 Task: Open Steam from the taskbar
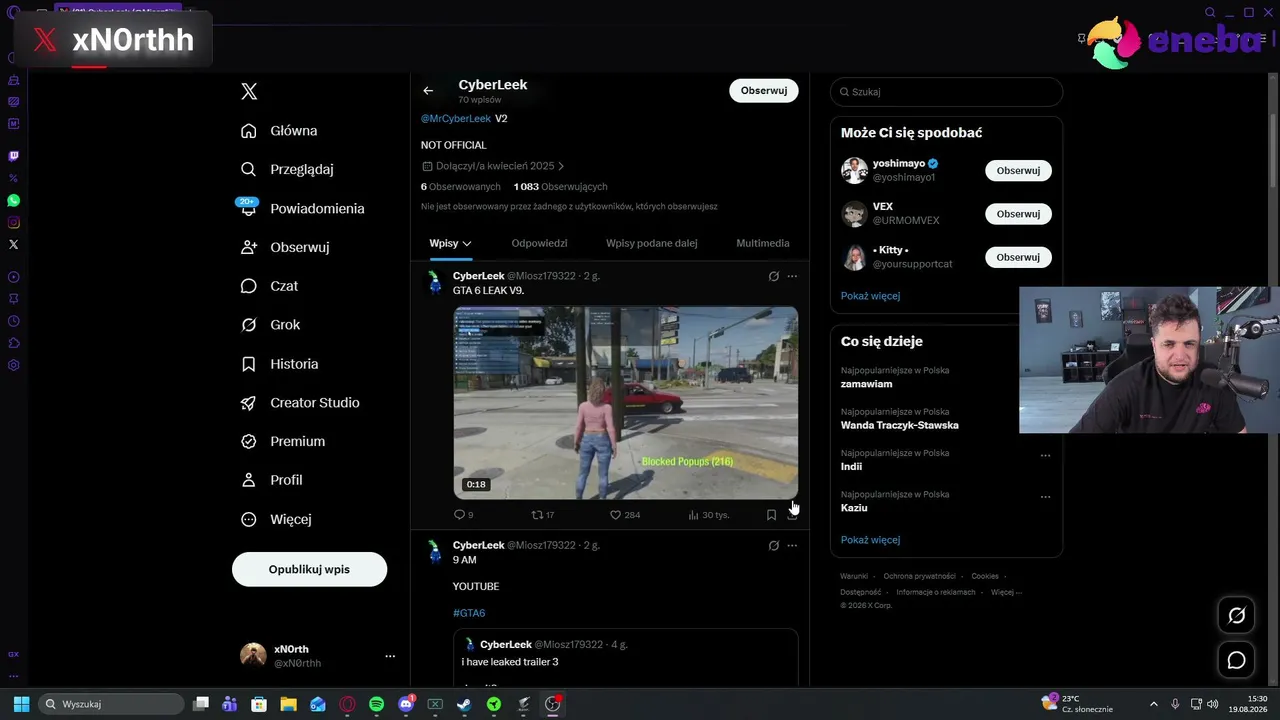coord(464,704)
